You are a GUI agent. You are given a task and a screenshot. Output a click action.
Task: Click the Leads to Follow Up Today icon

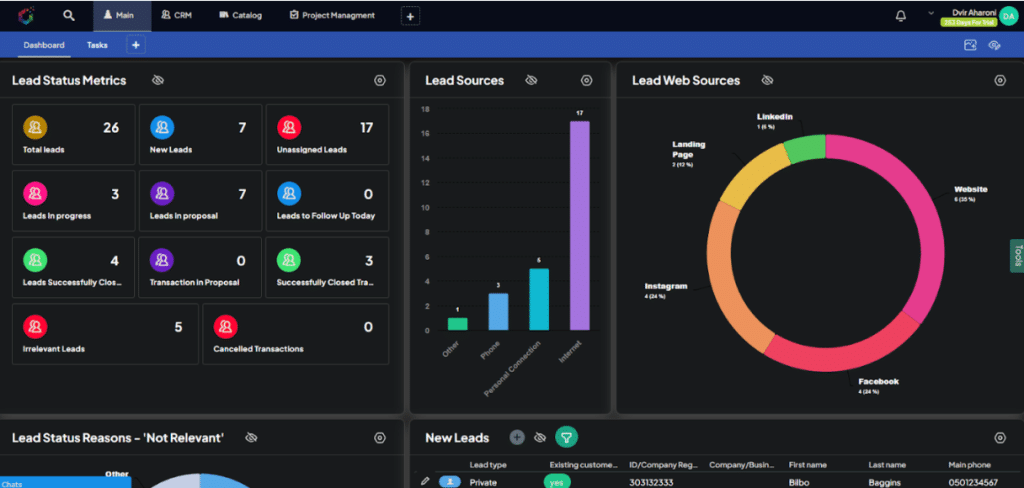[x=289, y=193]
